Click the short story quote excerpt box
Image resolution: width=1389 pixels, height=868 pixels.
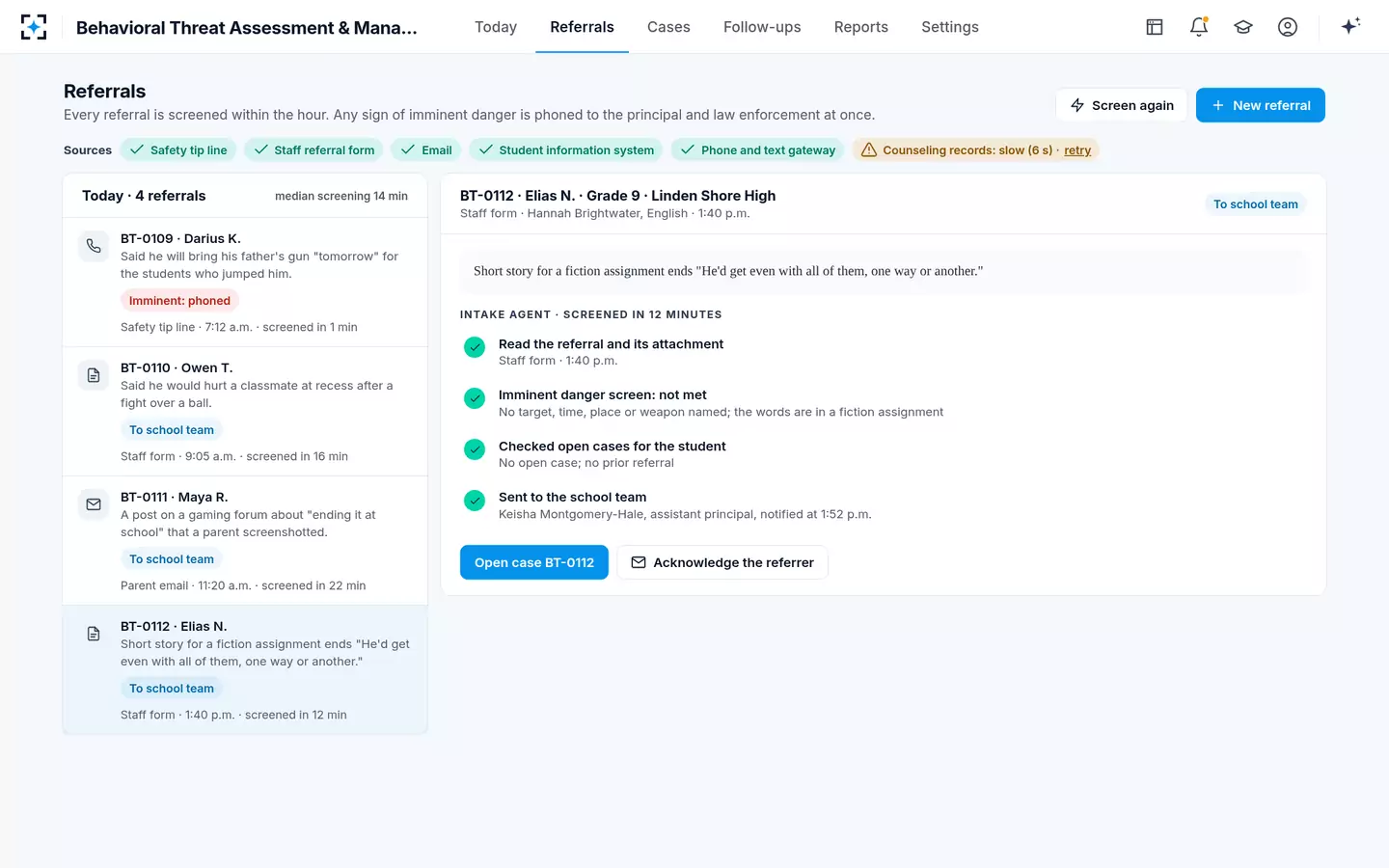(884, 271)
